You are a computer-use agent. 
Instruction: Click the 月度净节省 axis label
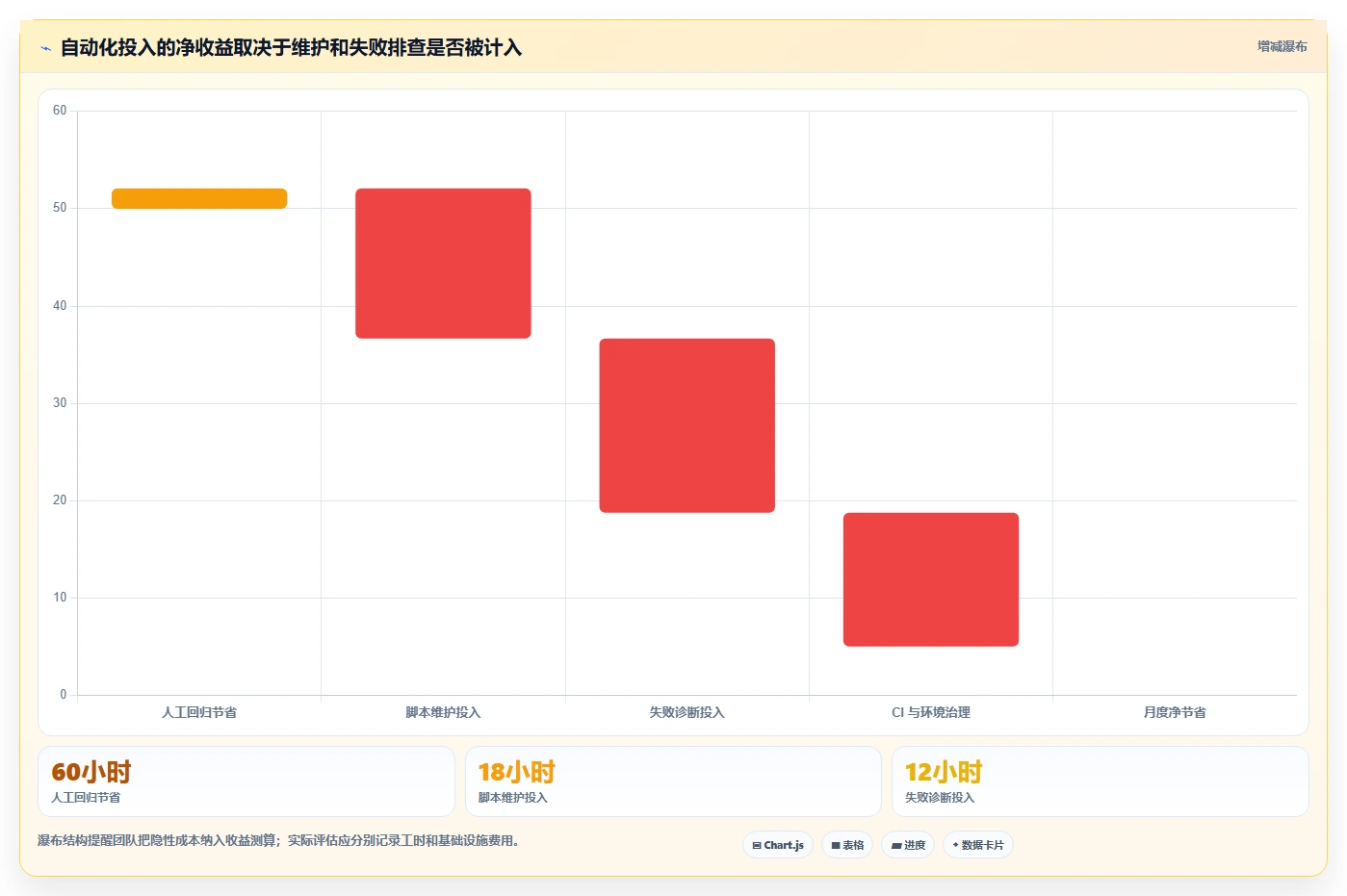[1175, 712]
